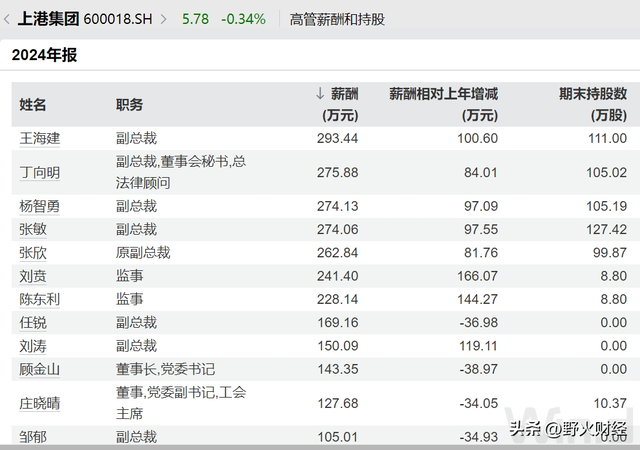Open executive profile 刘贲
Image resolution: width=640 pixels, height=450 pixels.
[x=33, y=276]
